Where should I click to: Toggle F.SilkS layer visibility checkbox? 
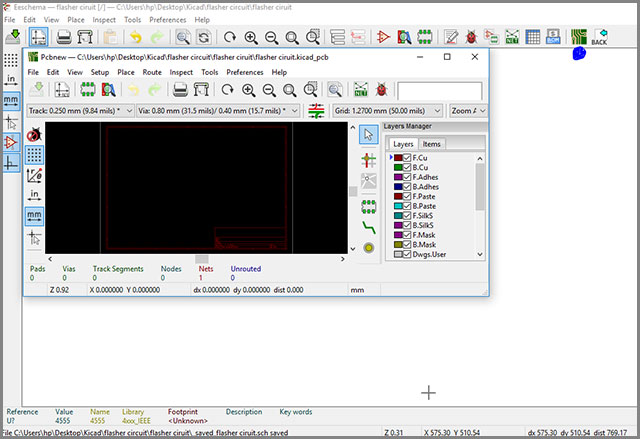407,215
